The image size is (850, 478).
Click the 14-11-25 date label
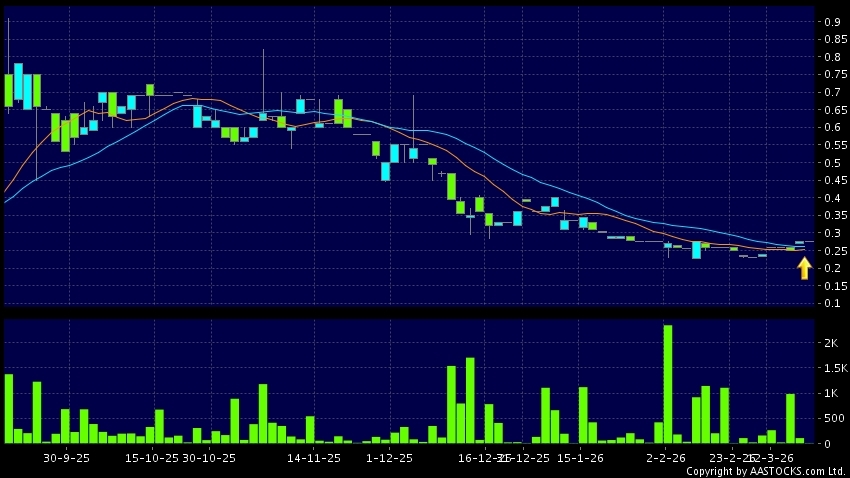click(x=314, y=457)
